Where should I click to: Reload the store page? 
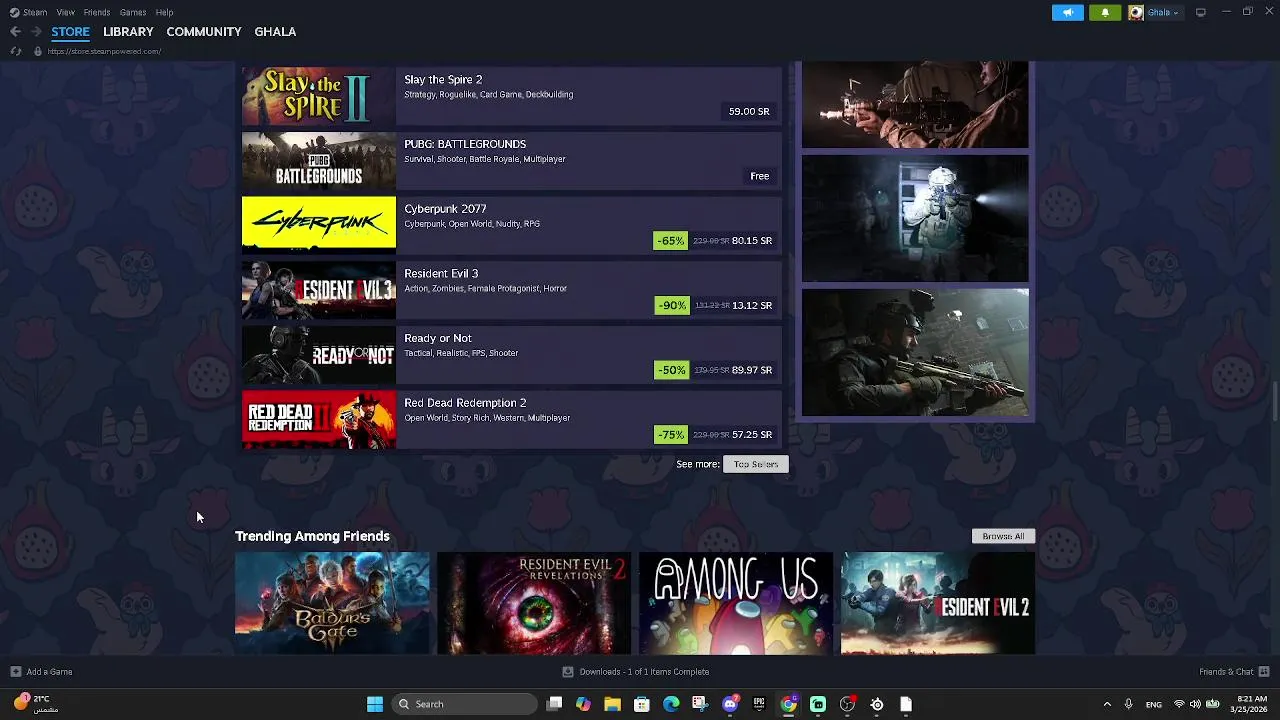pos(15,51)
